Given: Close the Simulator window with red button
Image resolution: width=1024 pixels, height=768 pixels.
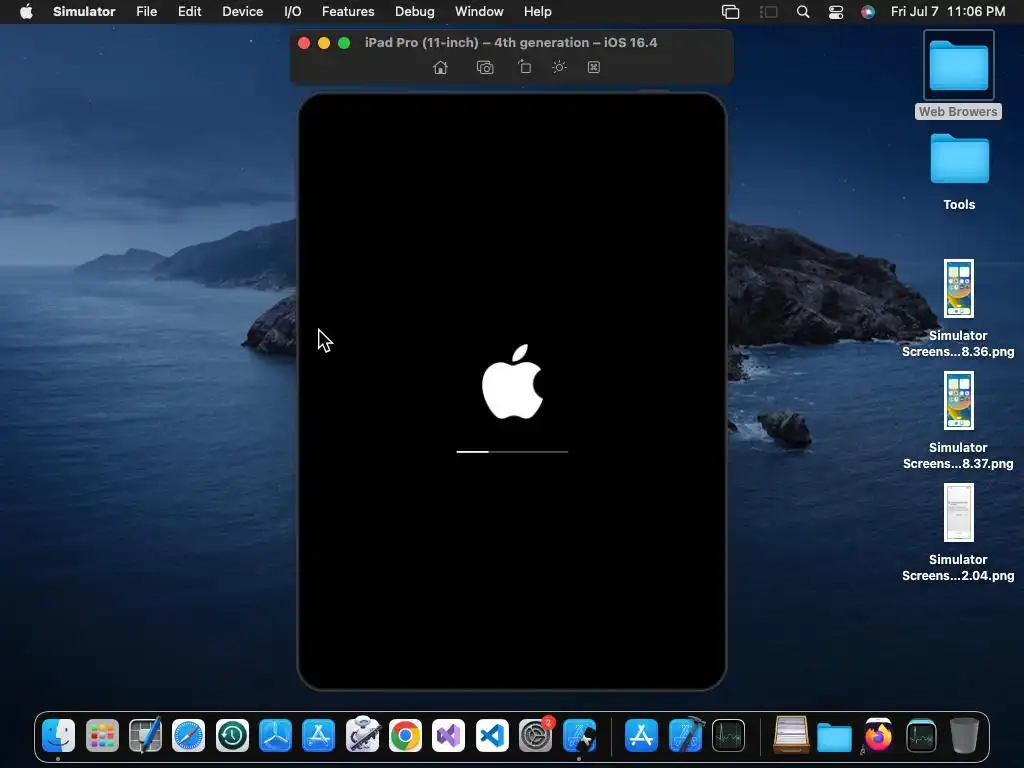Looking at the screenshot, I should pos(304,43).
